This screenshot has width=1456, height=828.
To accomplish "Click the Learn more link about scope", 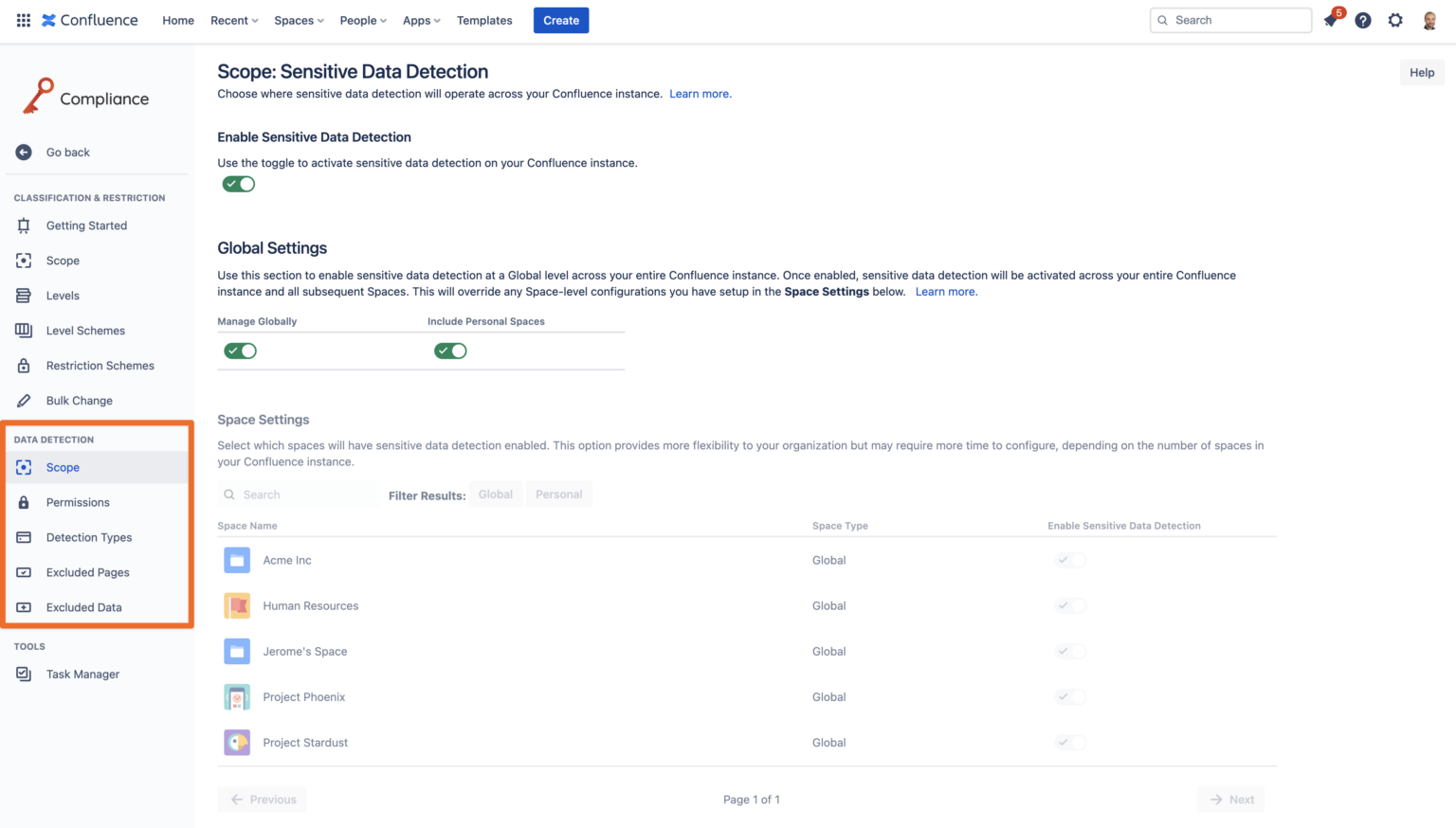I will click(701, 93).
